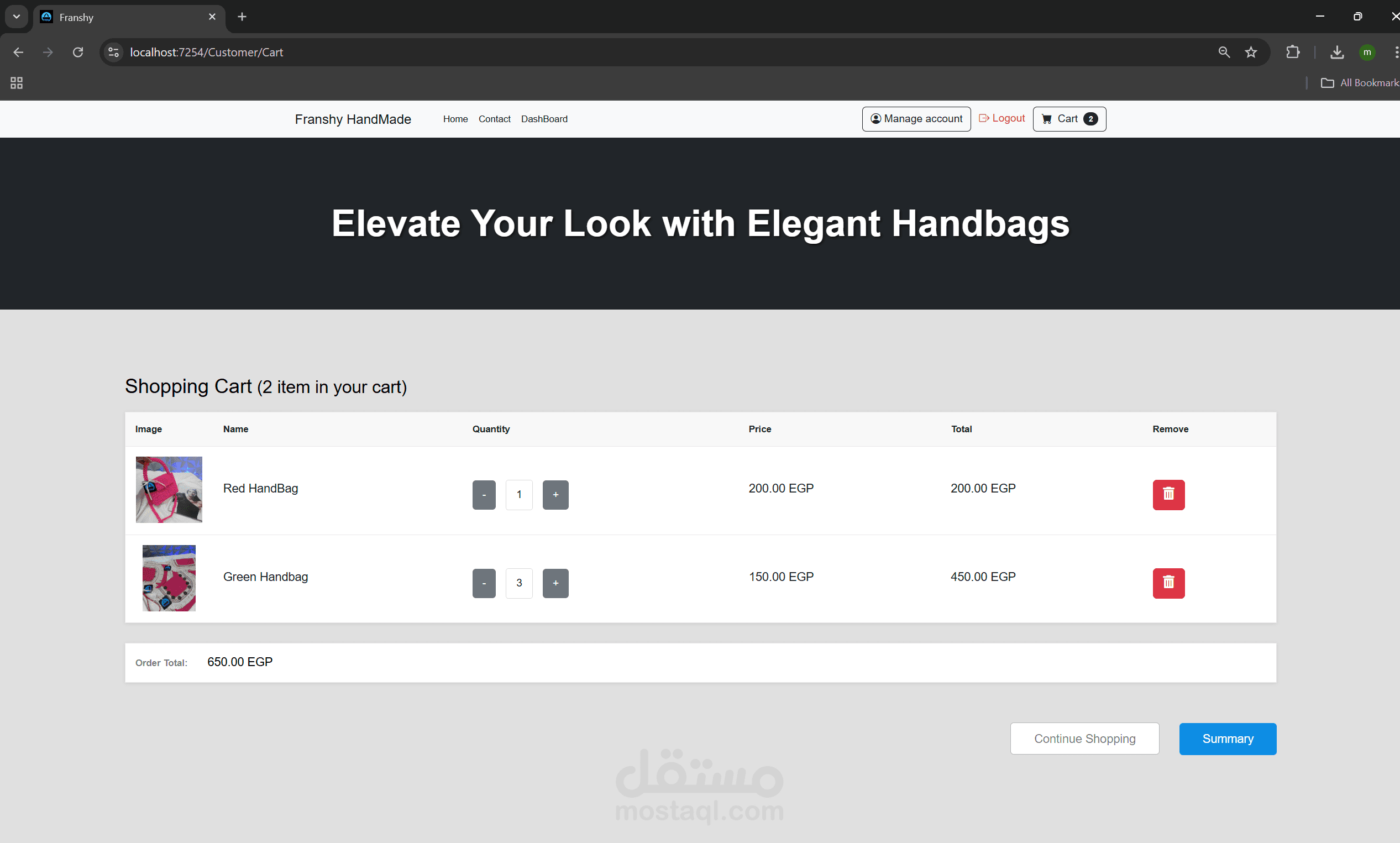Click the Continue Shopping button
The image size is (1400, 843).
click(x=1084, y=739)
